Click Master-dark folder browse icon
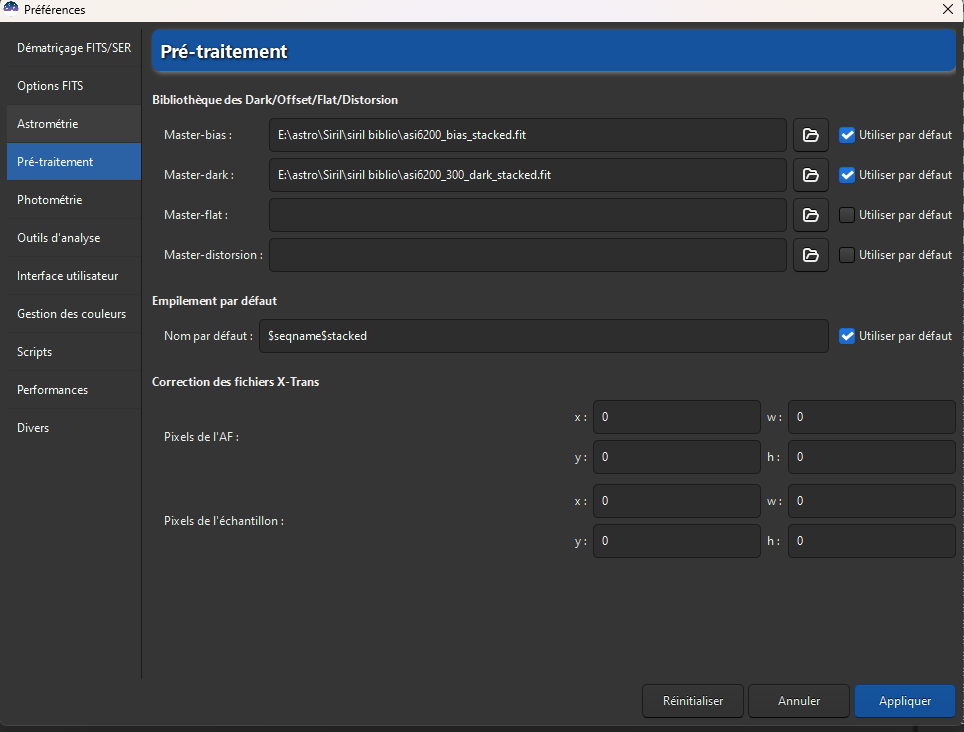This screenshot has width=964, height=732. tap(810, 175)
